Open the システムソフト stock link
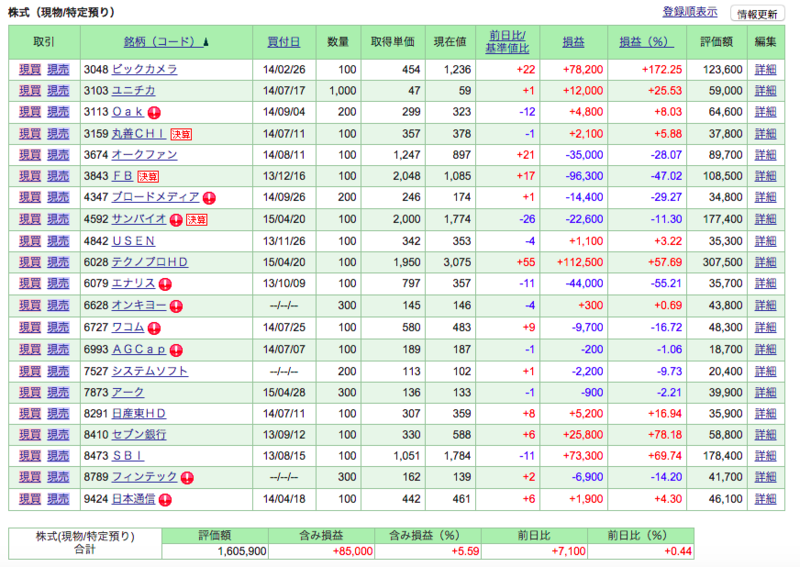800x567 pixels. pyautogui.click(x=150, y=371)
